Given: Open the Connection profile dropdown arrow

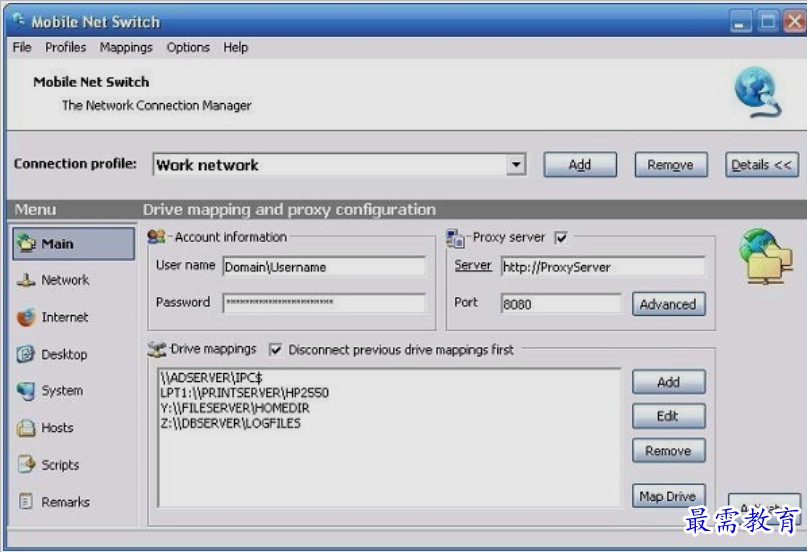Looking at the screenshot, I should click(515, 165).
